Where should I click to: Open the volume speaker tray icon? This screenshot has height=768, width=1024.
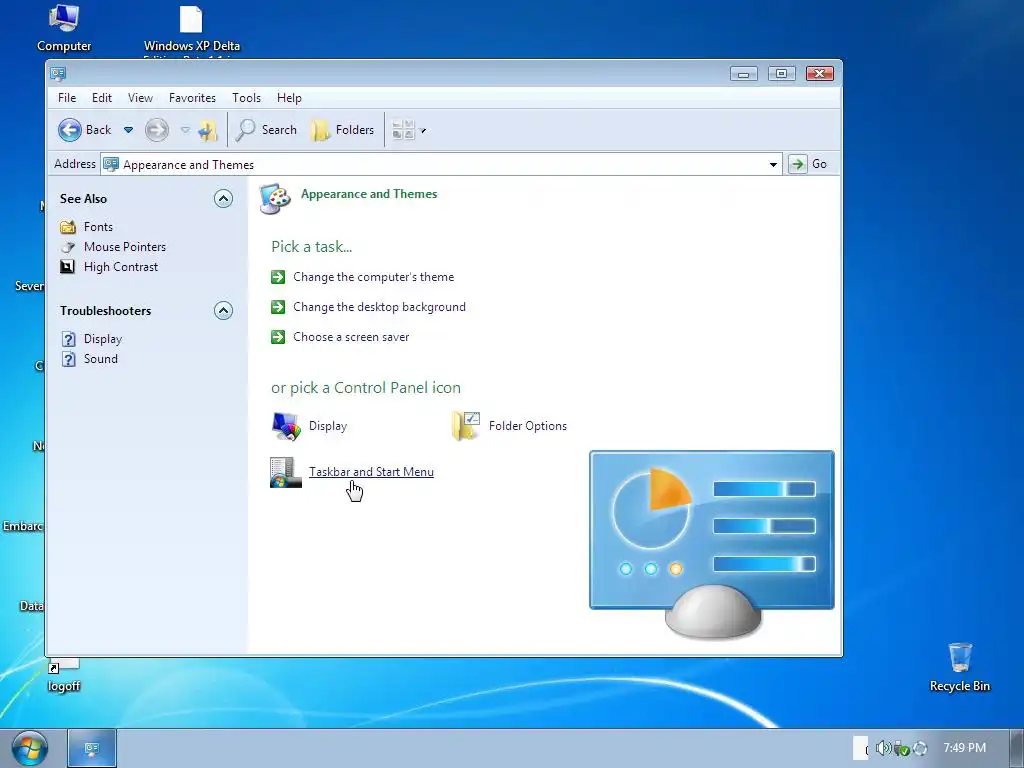884,748
